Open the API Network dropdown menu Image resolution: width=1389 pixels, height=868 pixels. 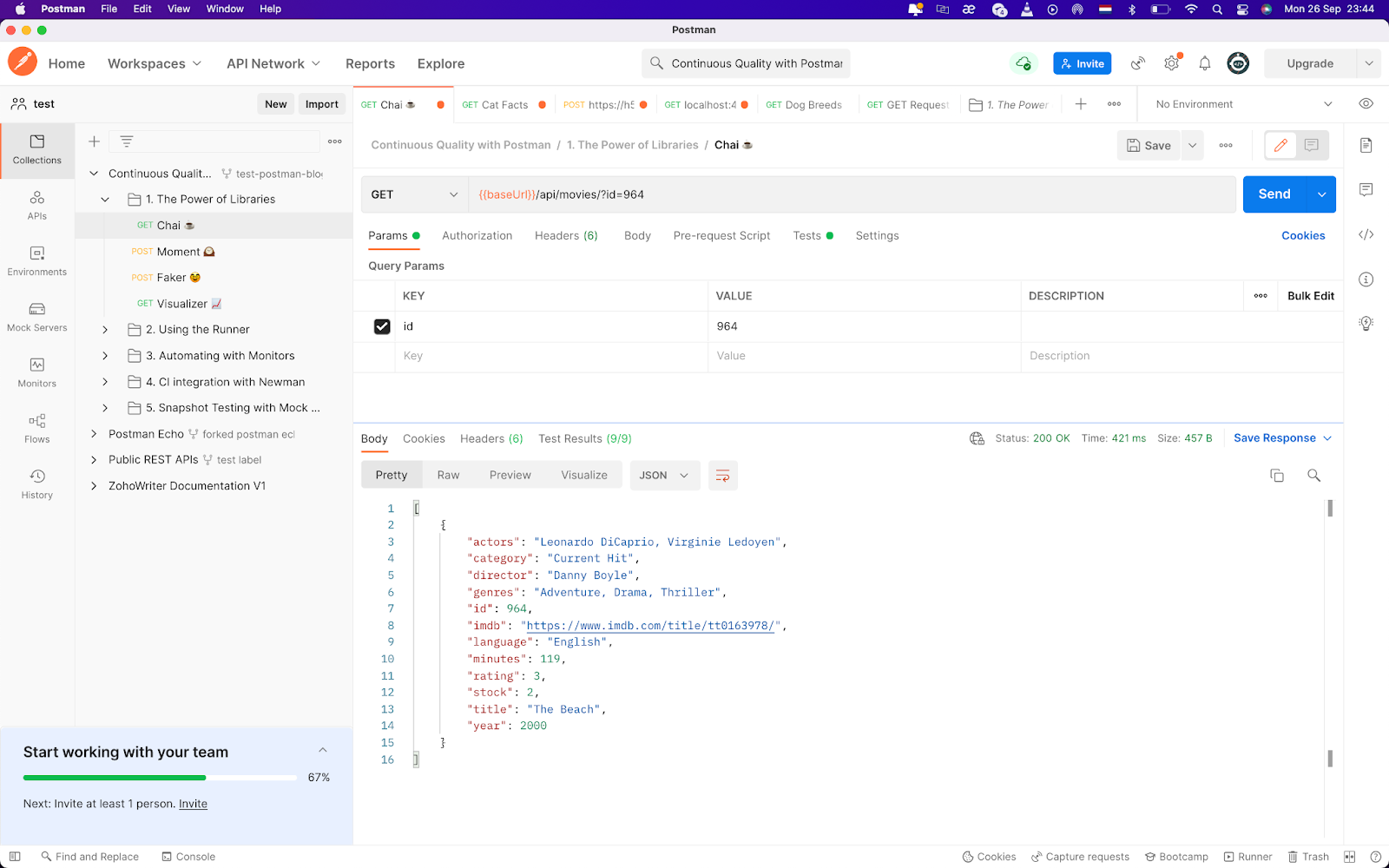pos(273,63)
